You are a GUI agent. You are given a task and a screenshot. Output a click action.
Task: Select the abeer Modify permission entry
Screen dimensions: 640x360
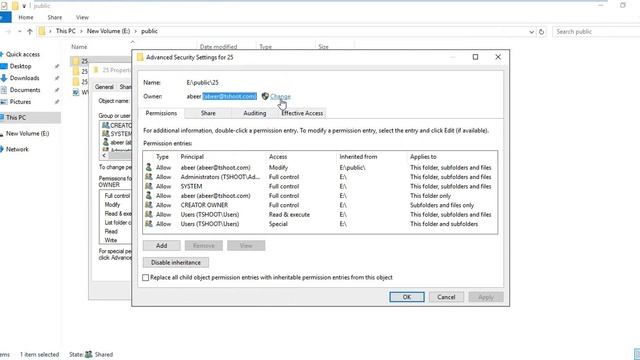coord(320,167)
